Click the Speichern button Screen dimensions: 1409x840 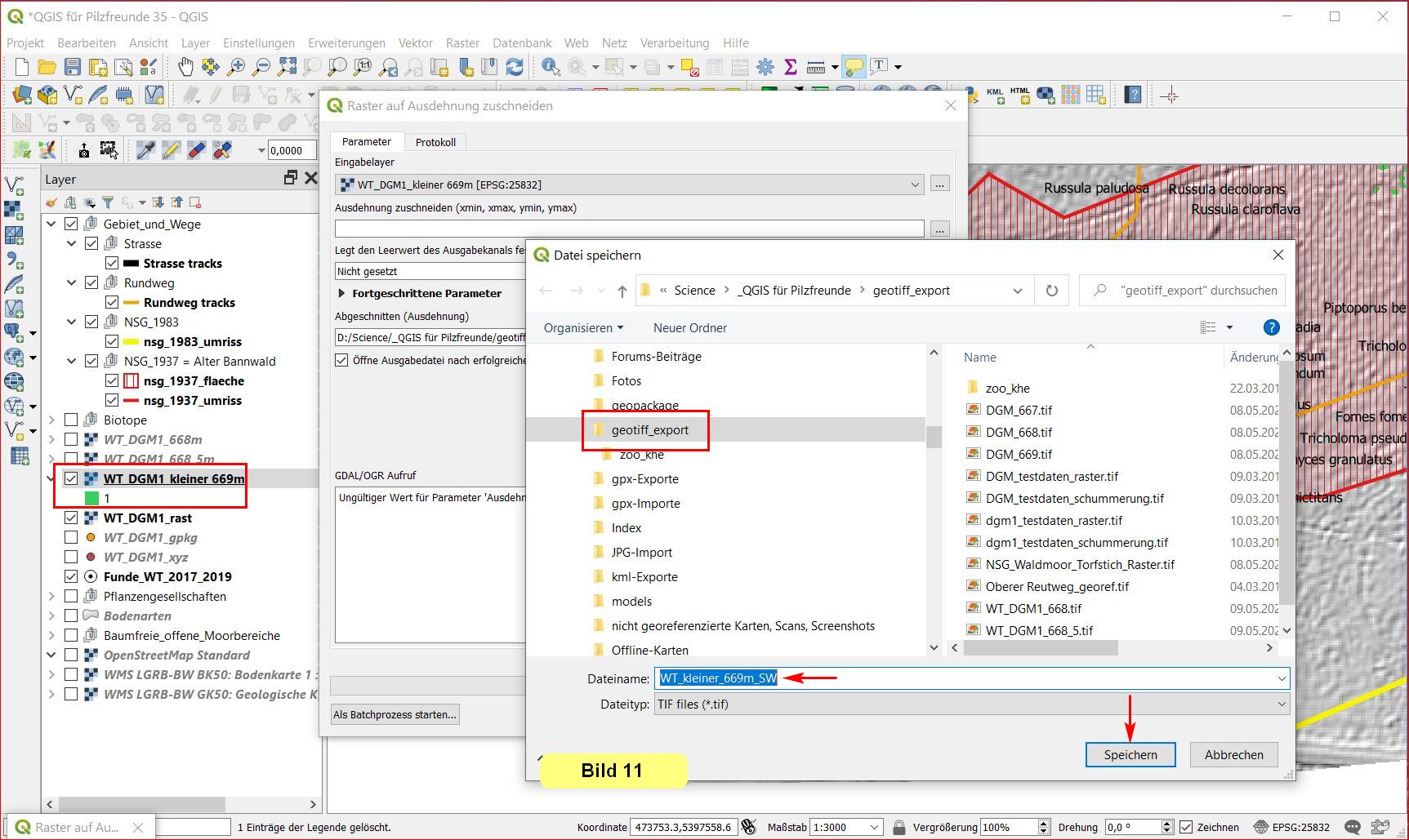click(1130, 754)
